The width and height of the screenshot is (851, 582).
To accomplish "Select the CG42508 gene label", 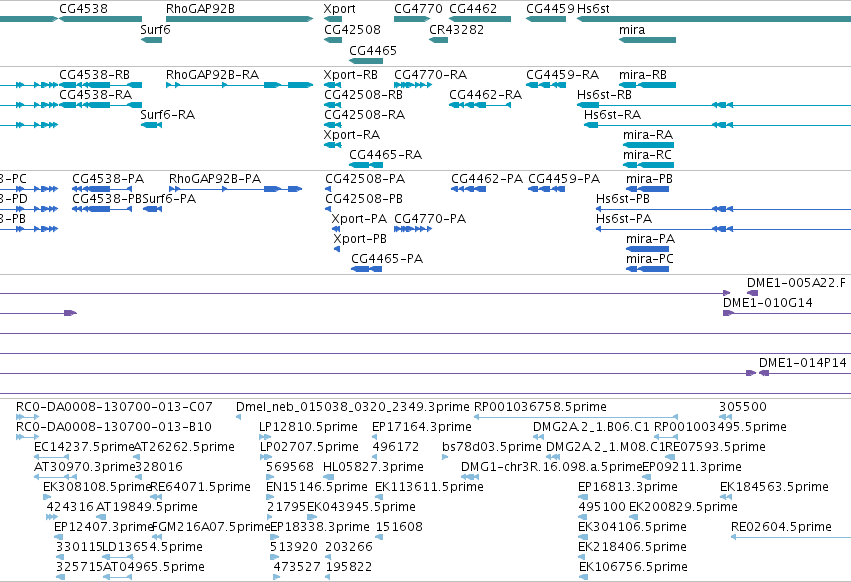I will point(353,29).
